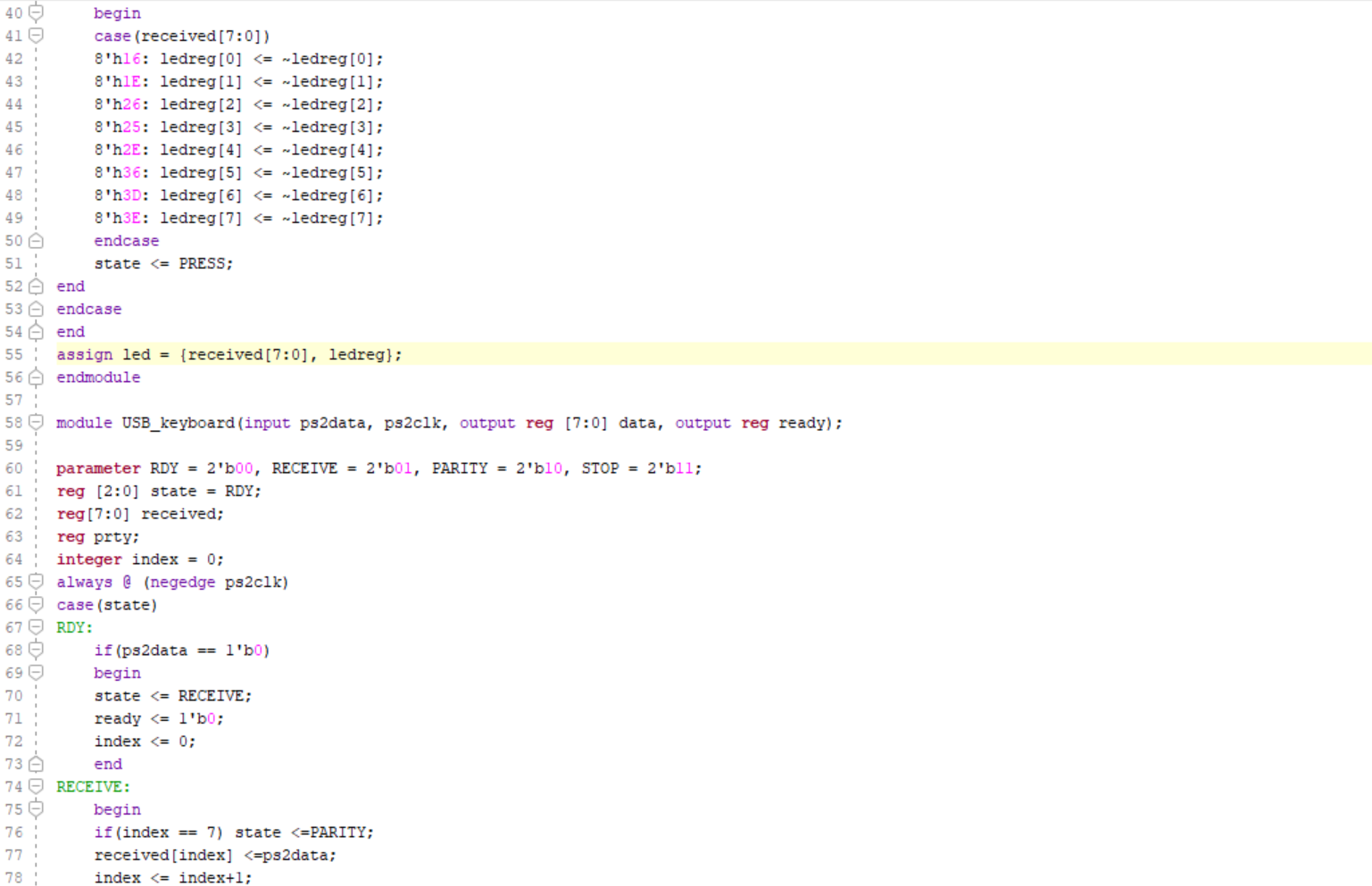Click the parameter keyword on line 60
1372x886 pixels.
[x=98, y=468]
